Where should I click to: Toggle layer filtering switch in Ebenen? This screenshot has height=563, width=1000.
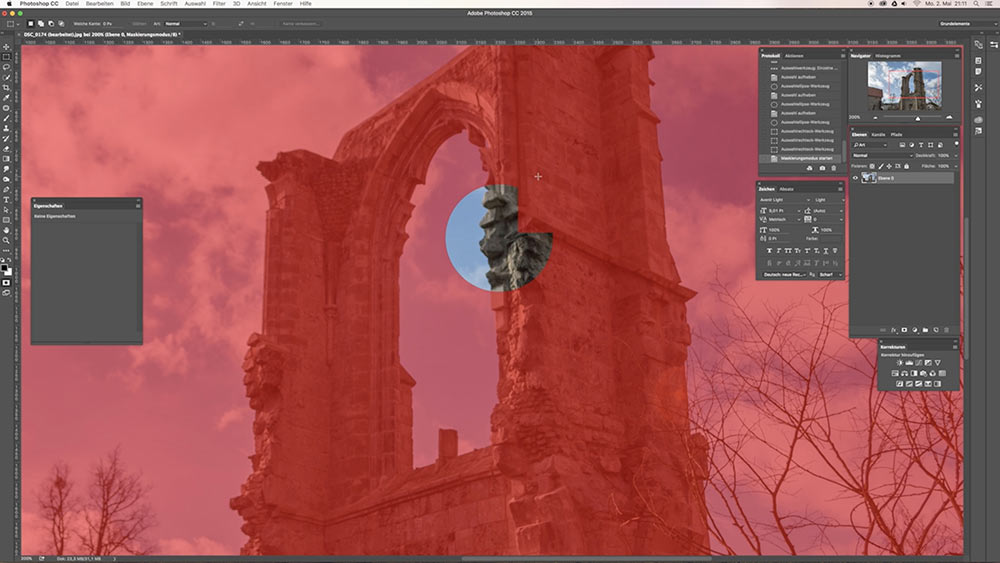point(957,144)
